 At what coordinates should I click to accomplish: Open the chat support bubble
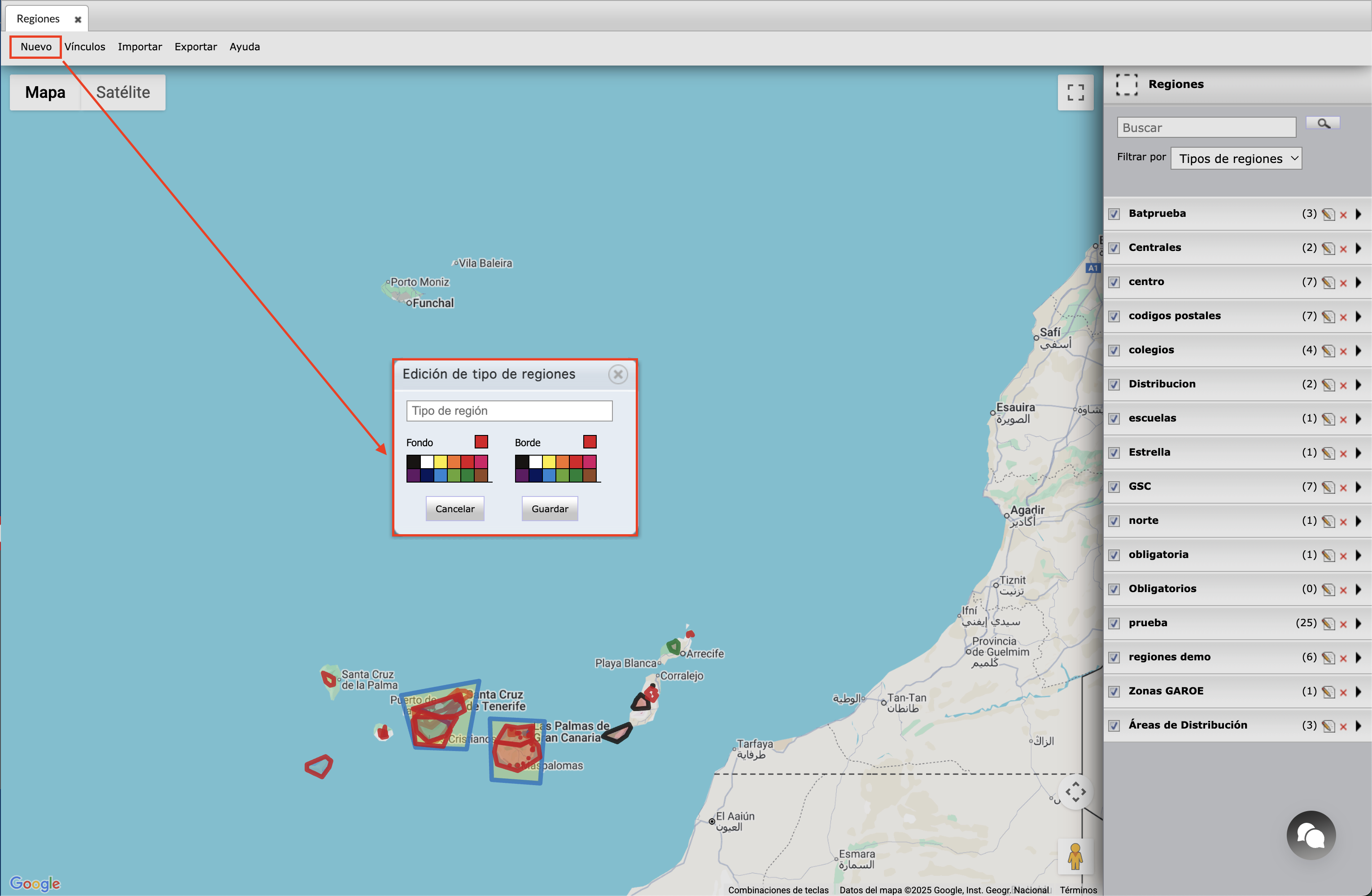point(1311,835)
